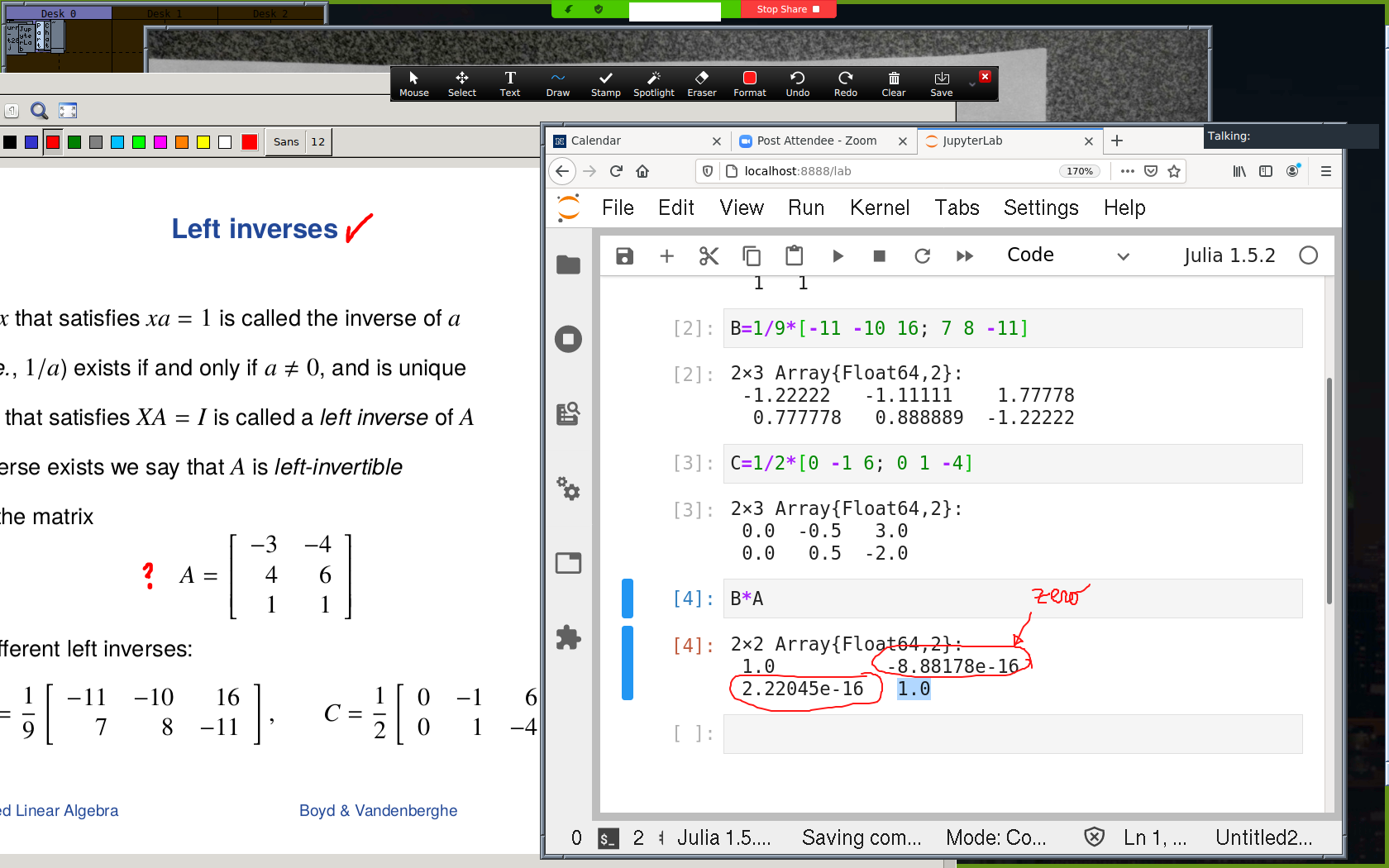This screenshot has height=868, width=1389.
Task: Open the Kernel menu
Action: coord(879,207)
